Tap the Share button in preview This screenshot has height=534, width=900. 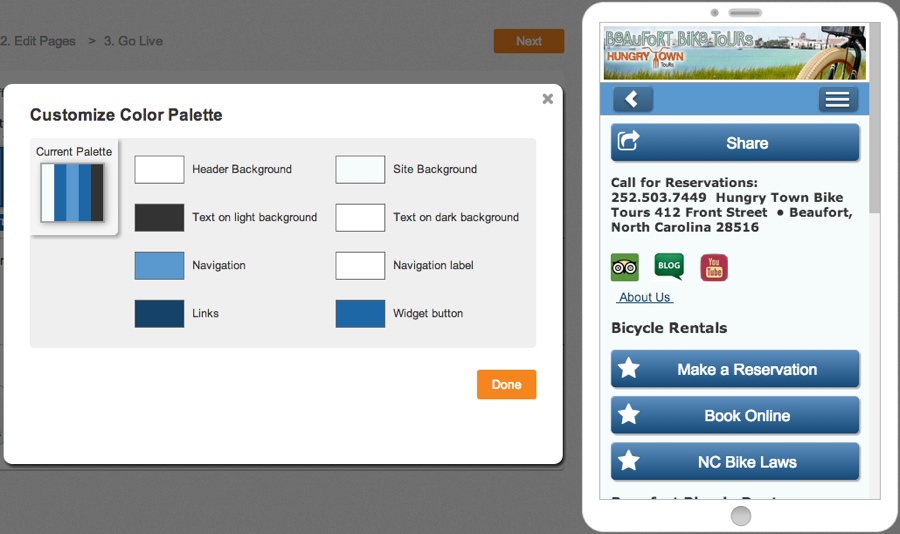(735, 142)
